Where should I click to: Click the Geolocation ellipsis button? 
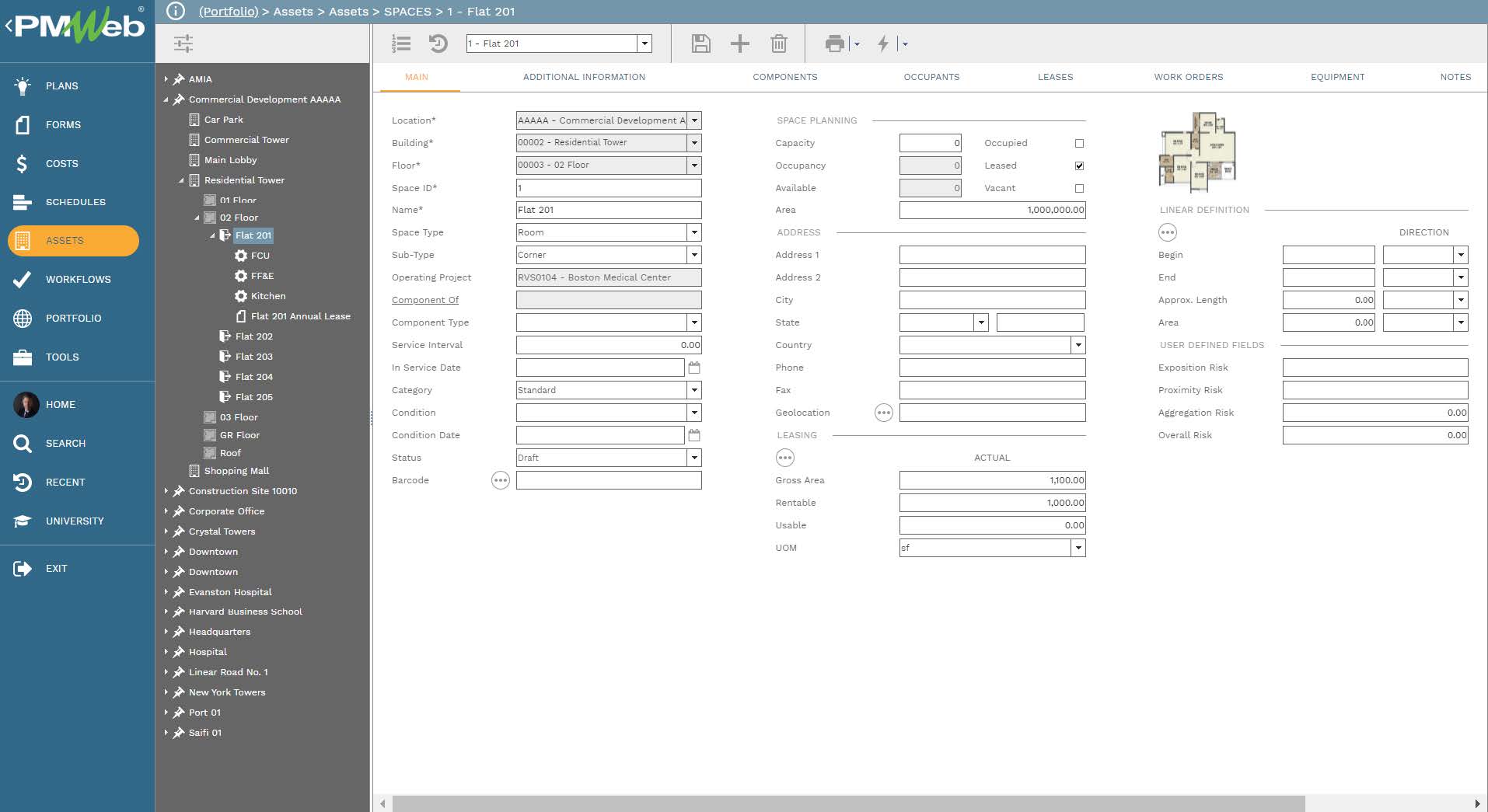[883, 413]
